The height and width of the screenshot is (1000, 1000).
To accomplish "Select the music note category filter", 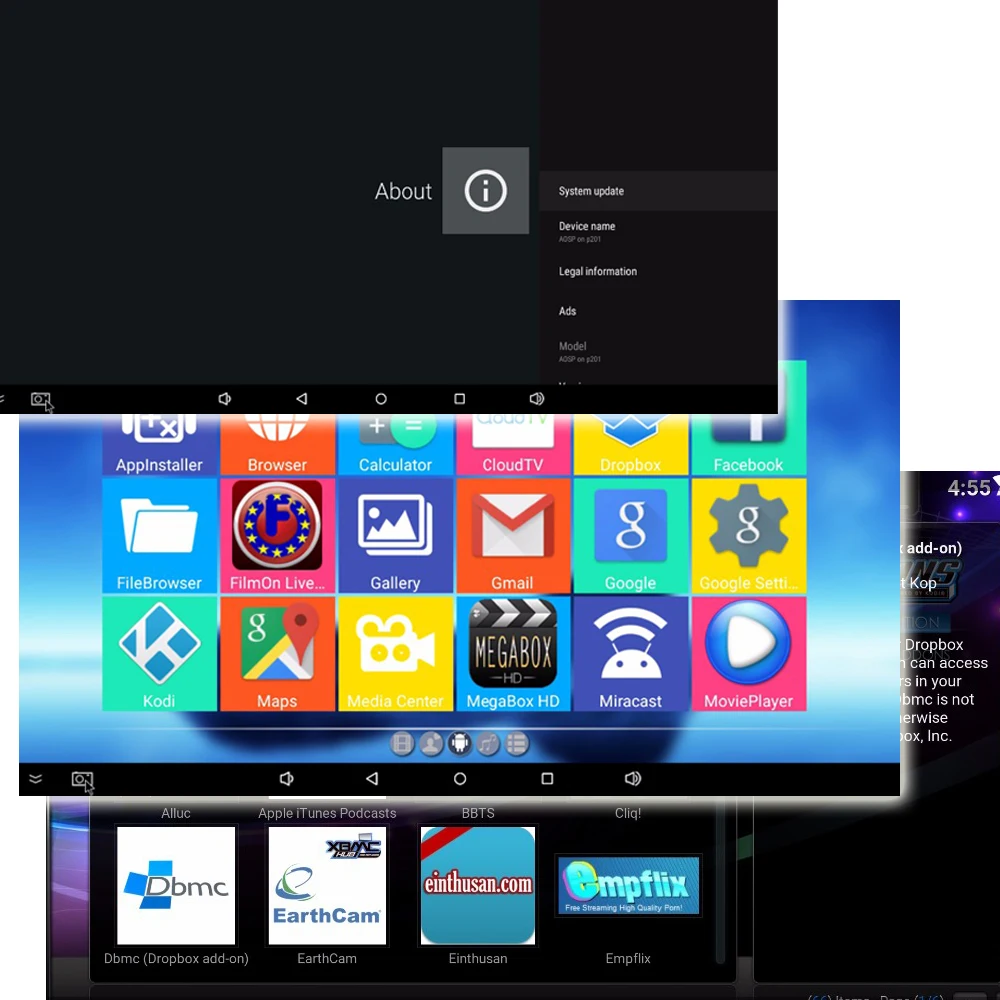I will click(489, 744).
